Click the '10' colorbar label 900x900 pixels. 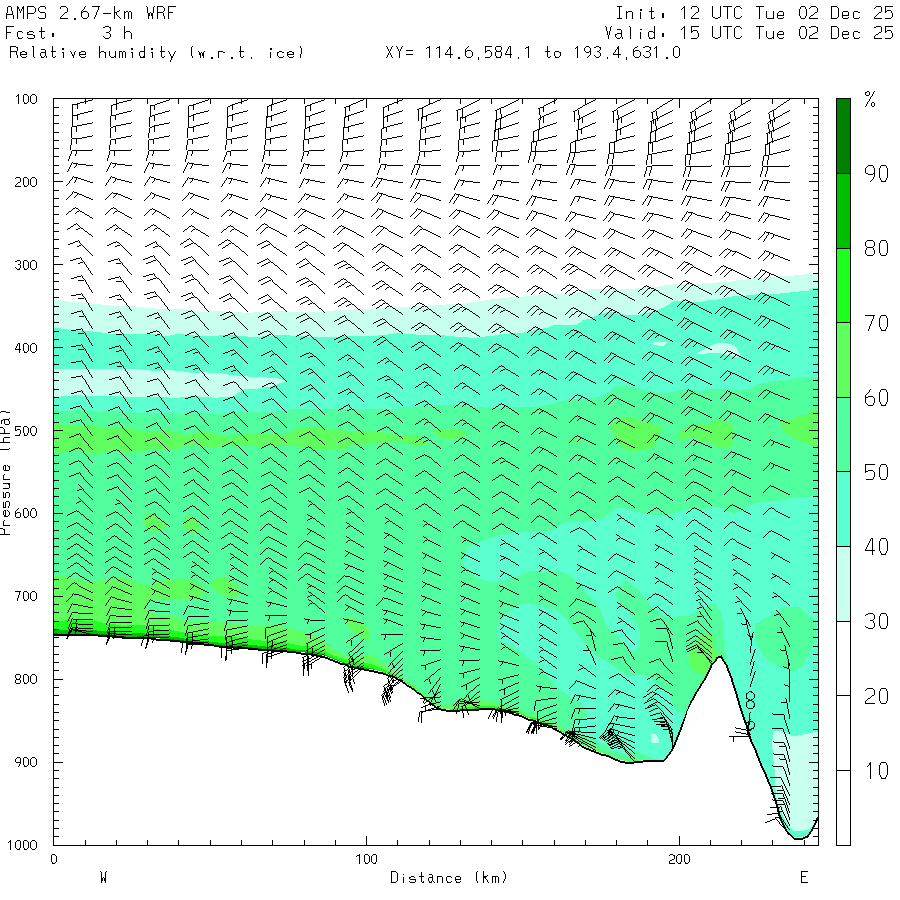click(x=876, y=771)
